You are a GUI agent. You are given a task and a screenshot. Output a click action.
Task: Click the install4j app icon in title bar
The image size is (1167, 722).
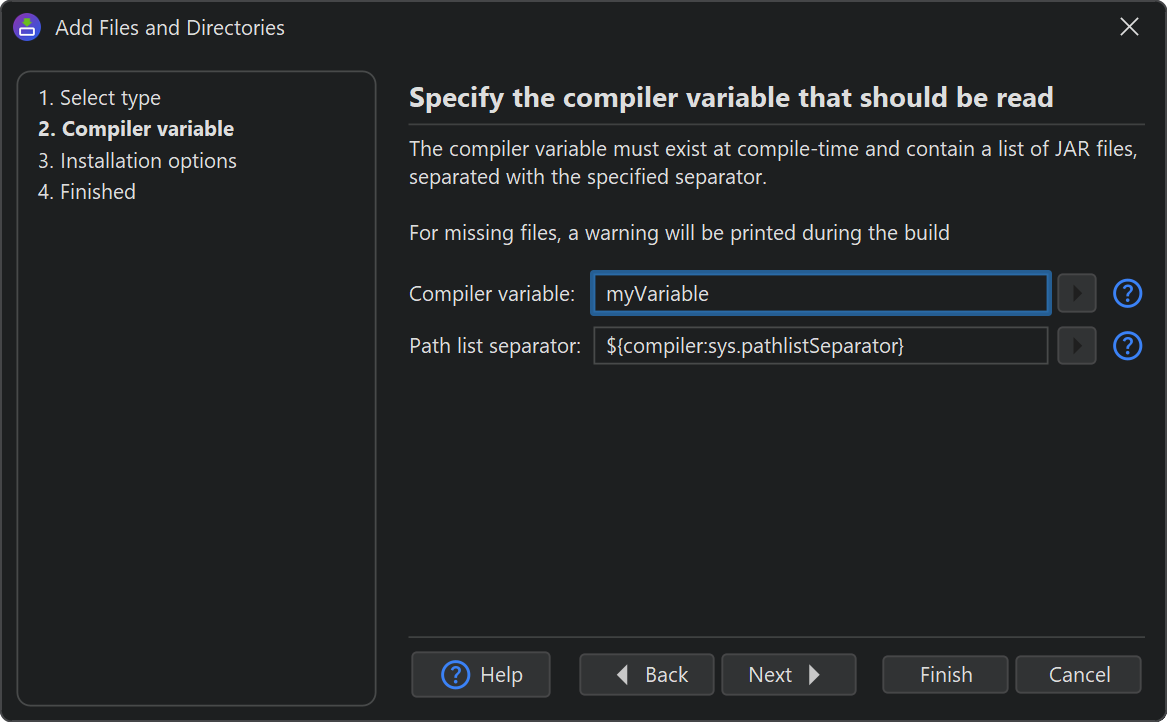click(27, 28)
